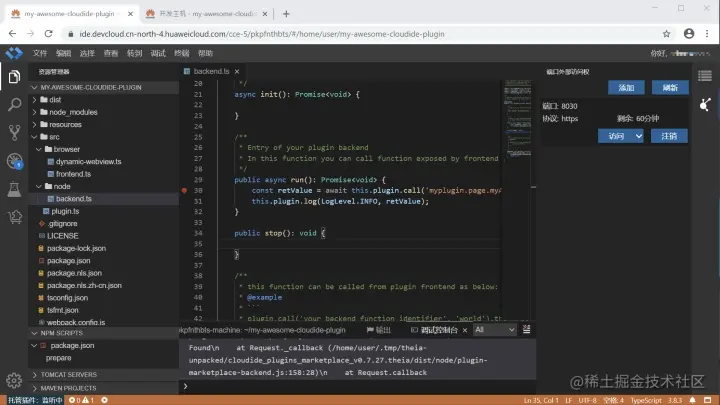Image resolution: width=720 pixels, height=405 pixels.
Task: Open the 帮助 (Help) menu
Action: click(205, 53)
